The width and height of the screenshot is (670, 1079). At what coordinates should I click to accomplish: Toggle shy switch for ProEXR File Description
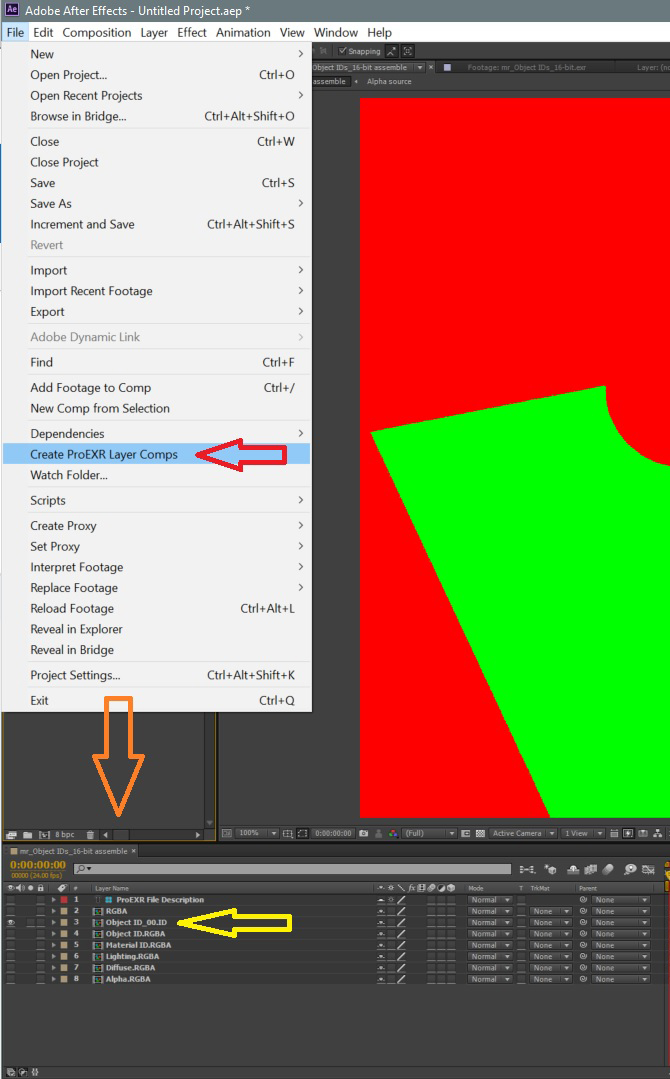[x=380, y=900]
